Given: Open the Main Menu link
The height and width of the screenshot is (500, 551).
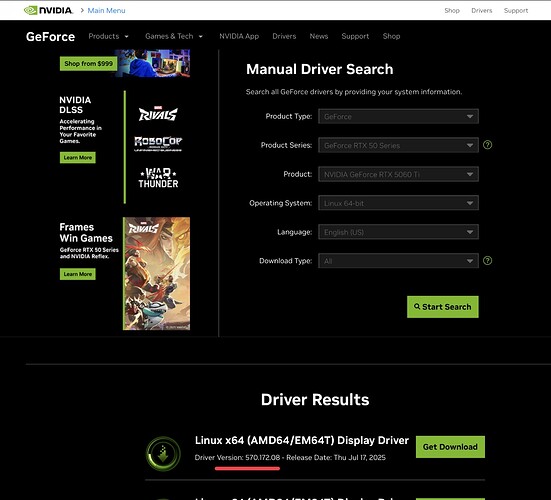Looking at the screenshot, I should [x=106, y=11].
